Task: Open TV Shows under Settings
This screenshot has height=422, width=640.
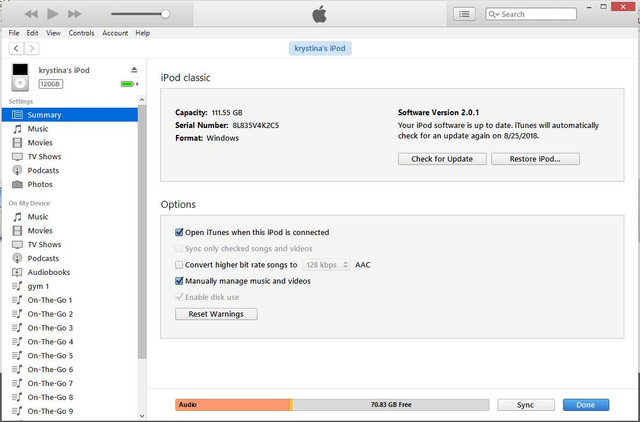Action: tap(70, 157)
